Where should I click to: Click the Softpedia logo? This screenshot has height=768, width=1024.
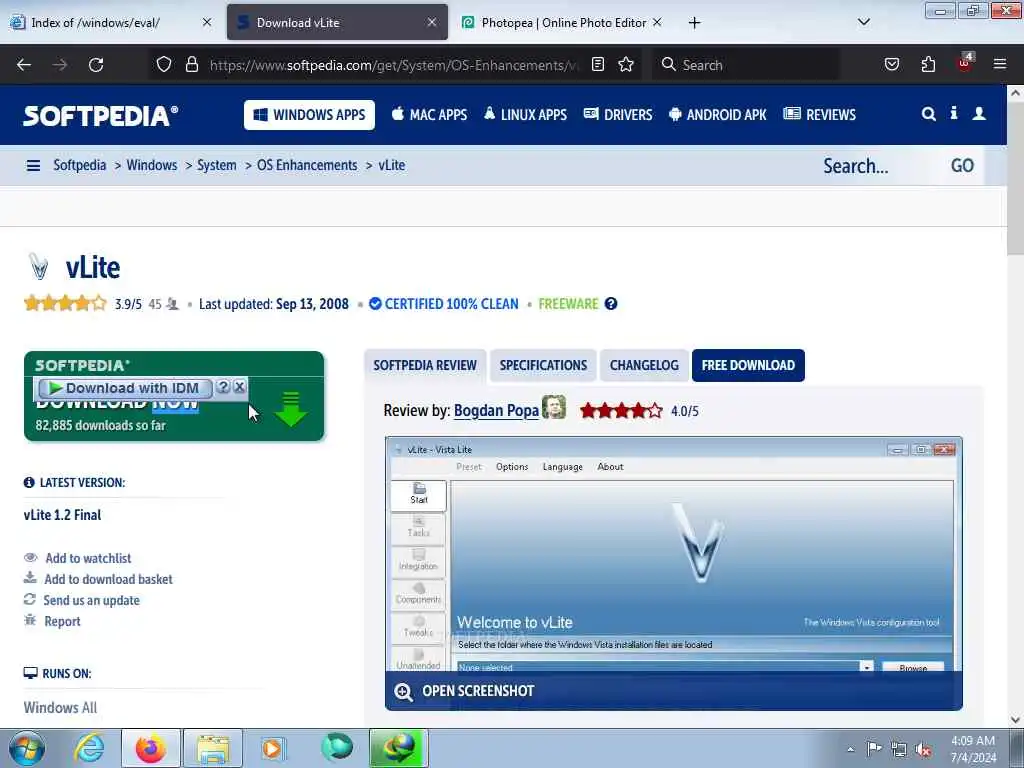pos(101,116)
